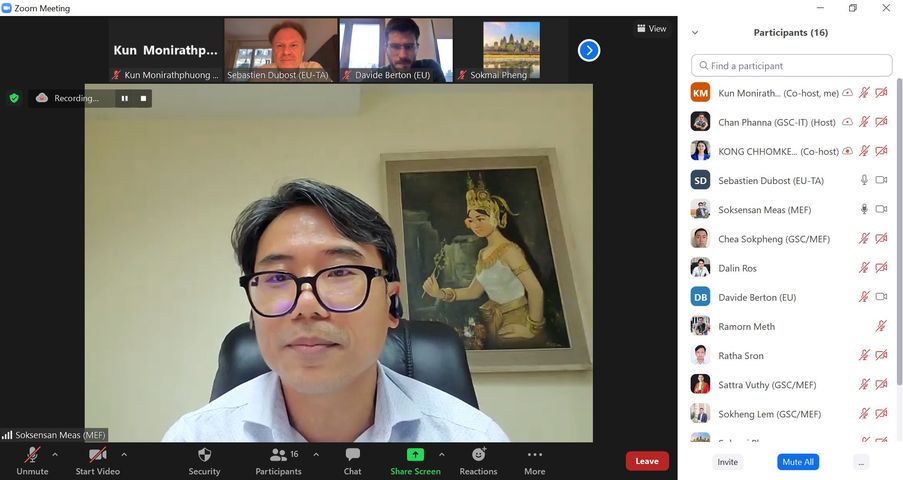Screen dimensions: 903x480
Task: Expand audio options arrow beside Unmute
Action: point(55,454)
